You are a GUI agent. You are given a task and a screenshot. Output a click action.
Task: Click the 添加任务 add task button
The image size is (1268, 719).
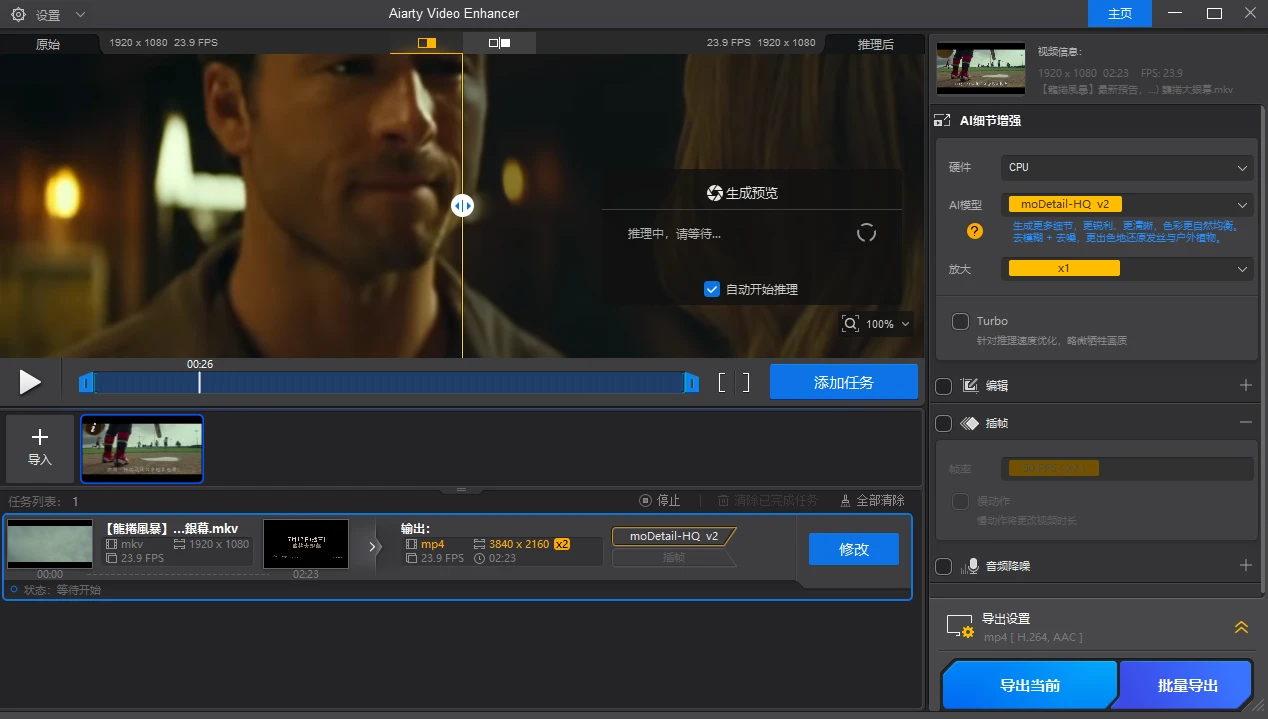844,381
